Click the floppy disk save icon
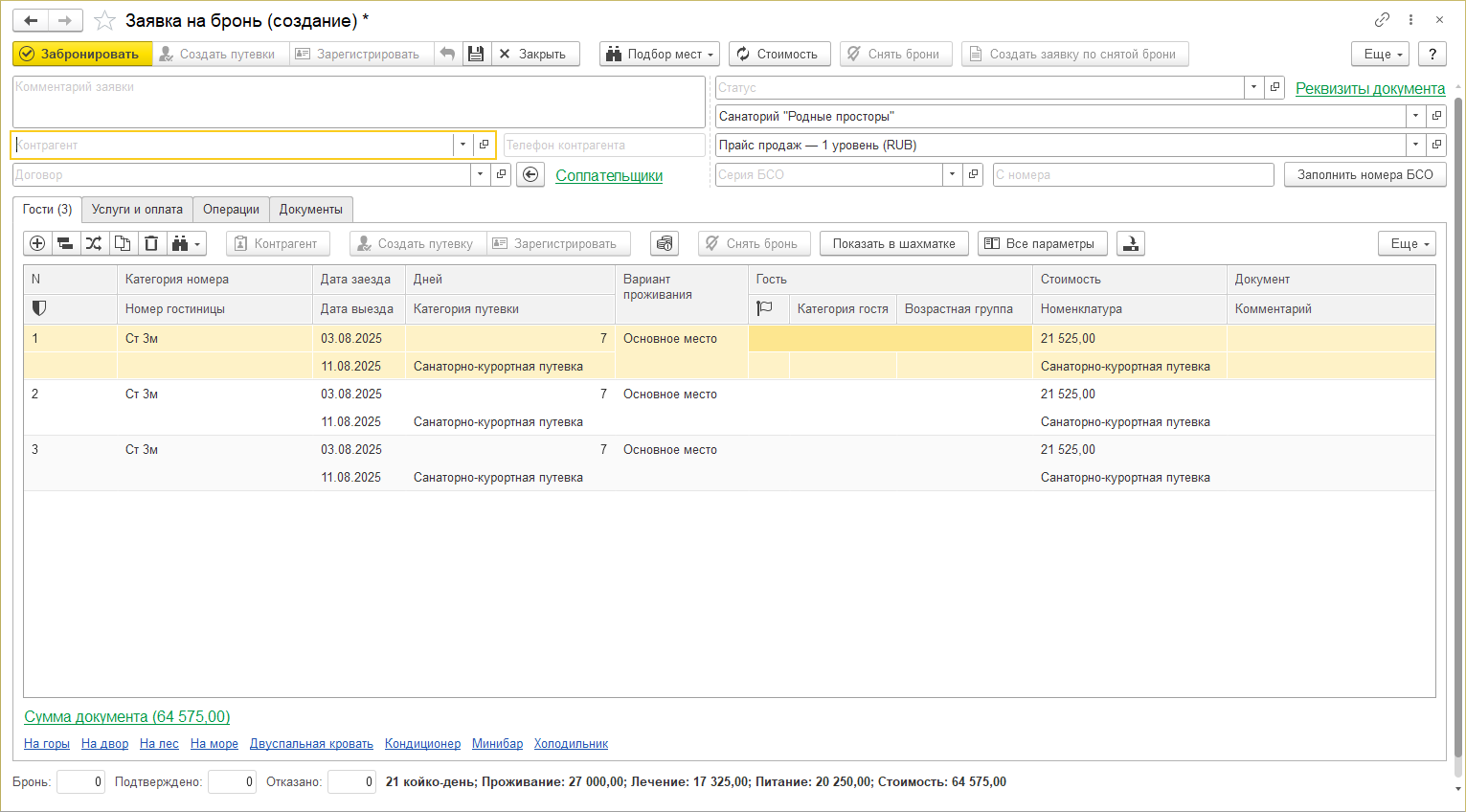The width and height of the screenshot is (1466, 812). 476,55
